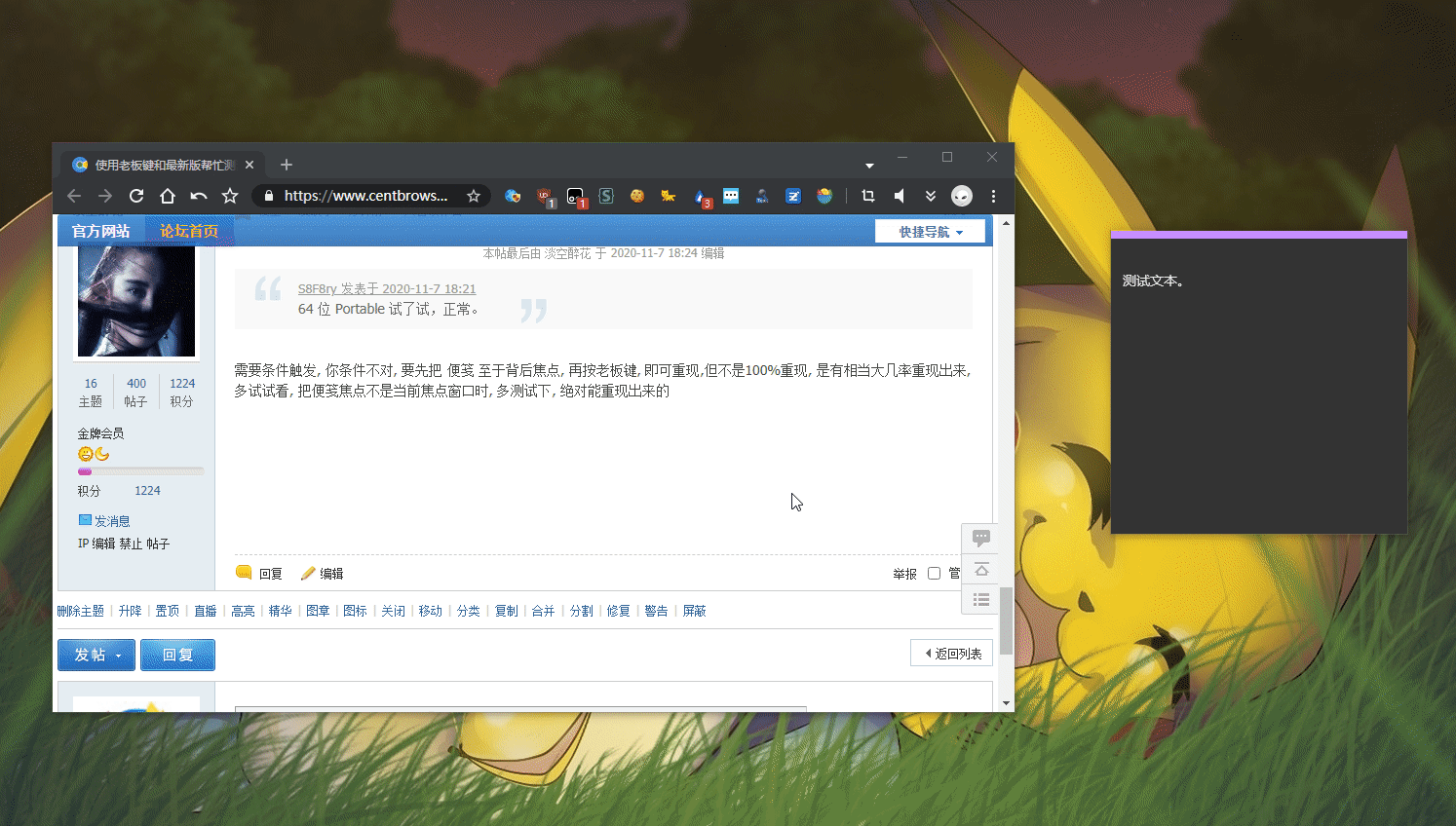This screenshot has height=826, width=1456.
Task: Click the lock icon in the address bar
Action: point(269,196)
